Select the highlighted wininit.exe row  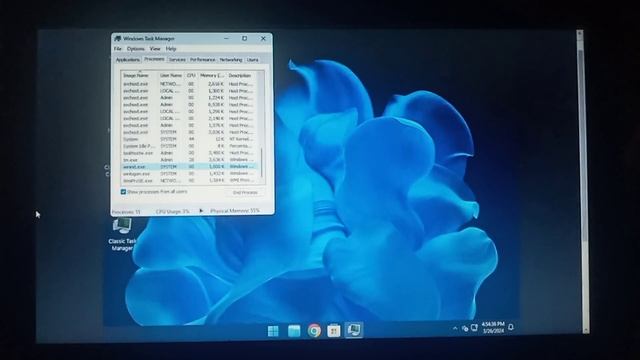point(190,167)
